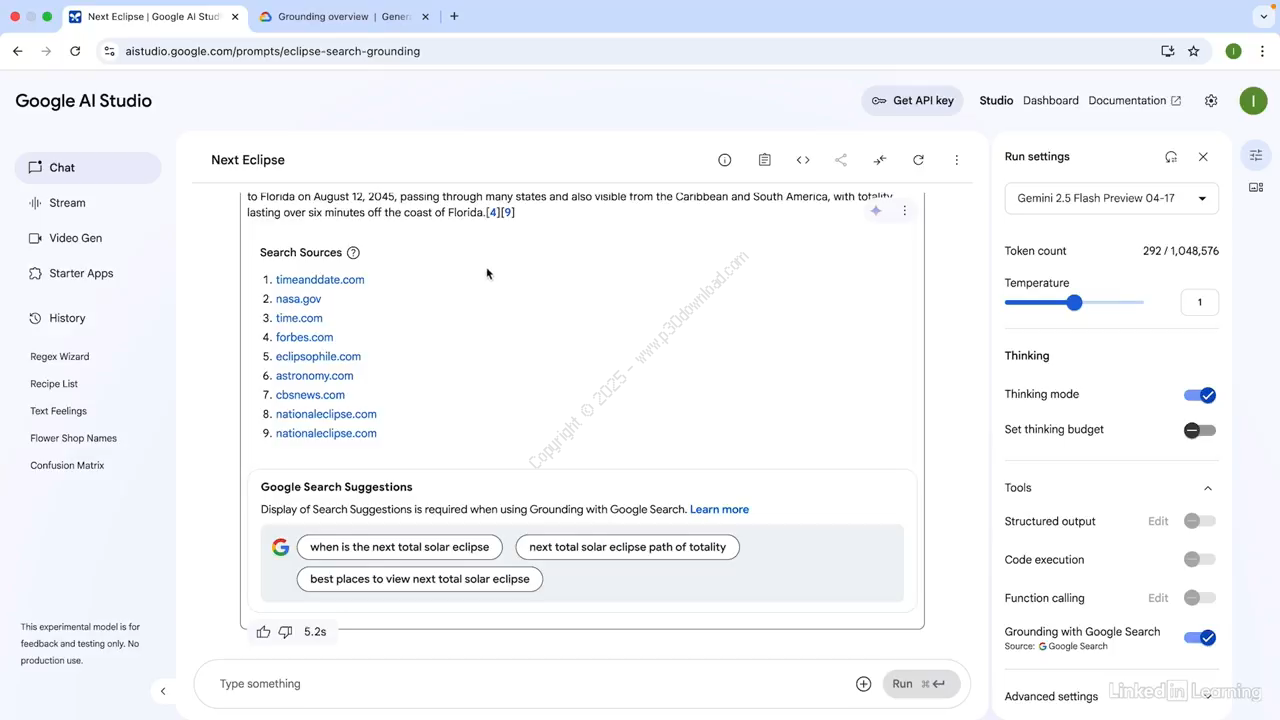Open the Get code icon in toolbar

click(803, 160)
